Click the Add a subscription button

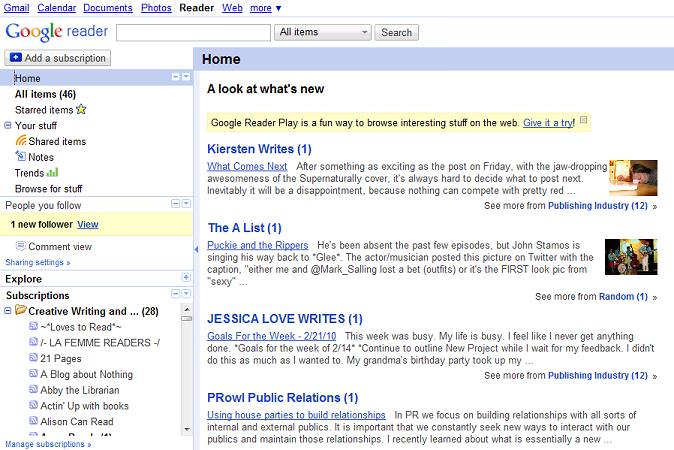pos(58,58)
